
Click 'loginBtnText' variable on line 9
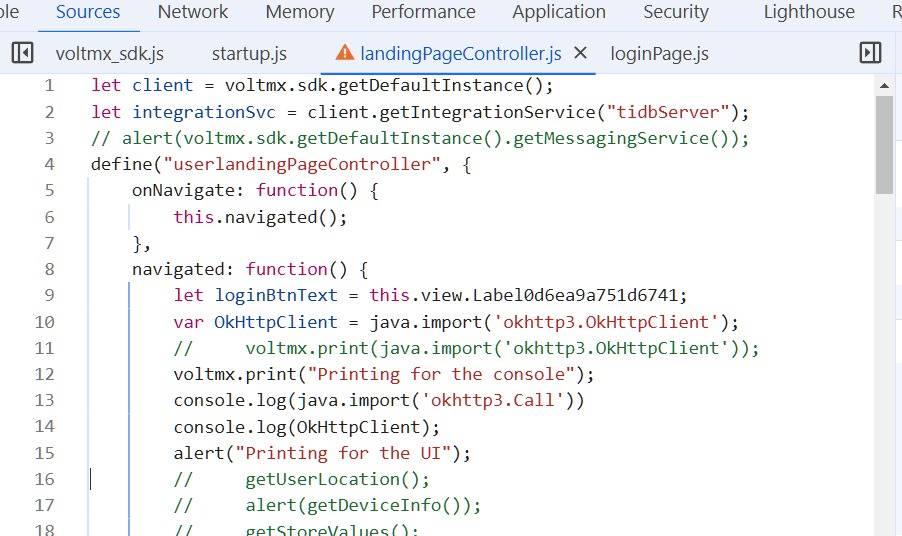tap(276, 295)
